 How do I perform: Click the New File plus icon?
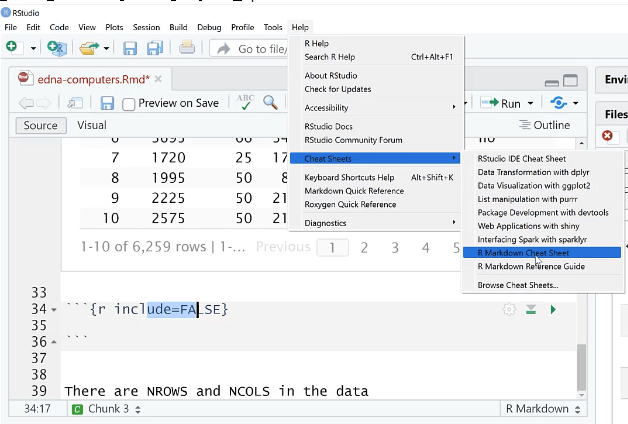(12, 47)
